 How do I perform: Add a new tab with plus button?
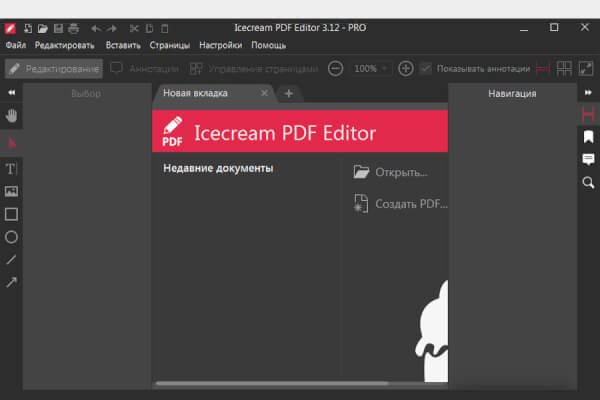pos(289,93)
